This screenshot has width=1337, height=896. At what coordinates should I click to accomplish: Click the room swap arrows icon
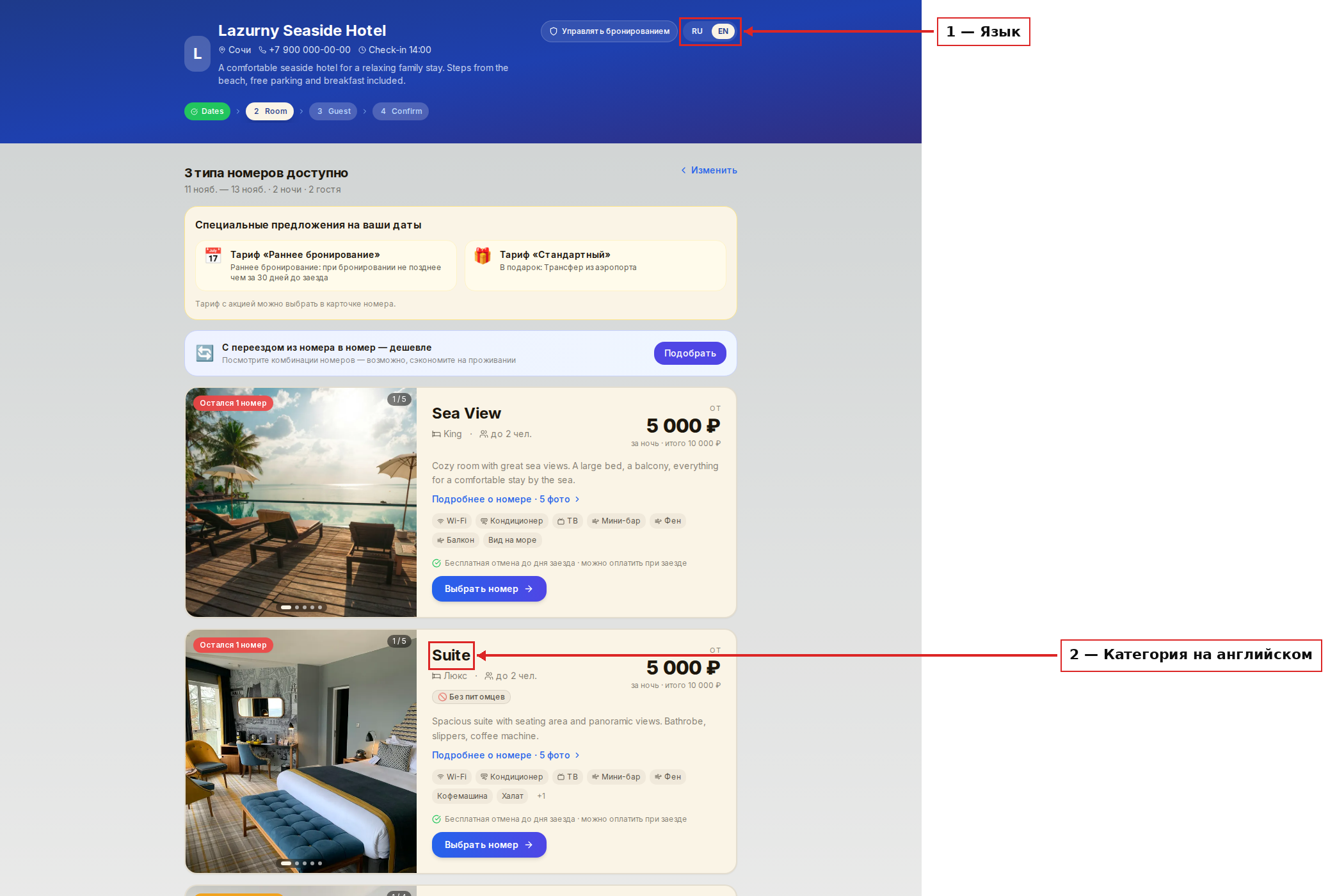[x=205, y=353]
